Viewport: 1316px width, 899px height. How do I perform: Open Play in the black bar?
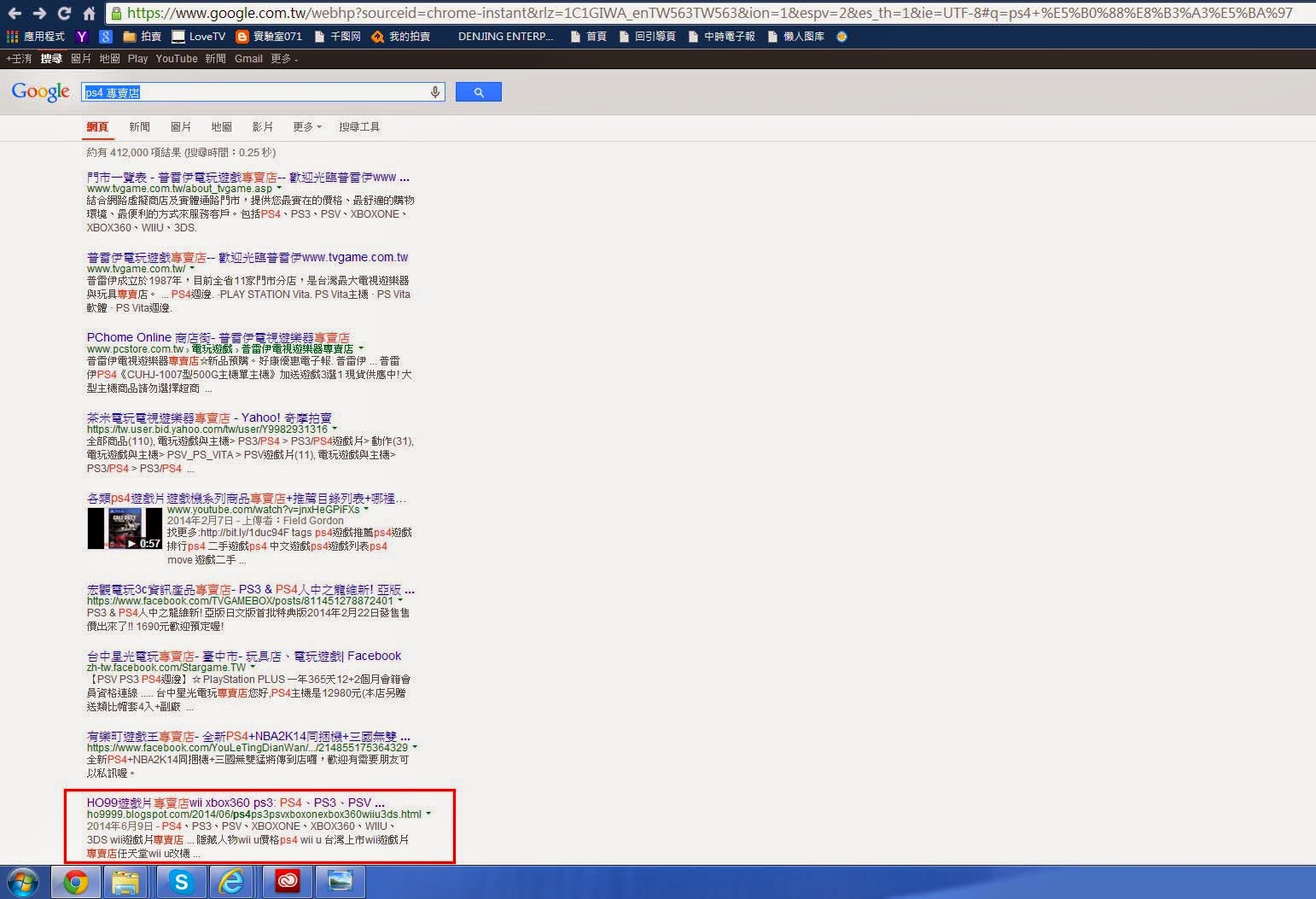(137, 59)
